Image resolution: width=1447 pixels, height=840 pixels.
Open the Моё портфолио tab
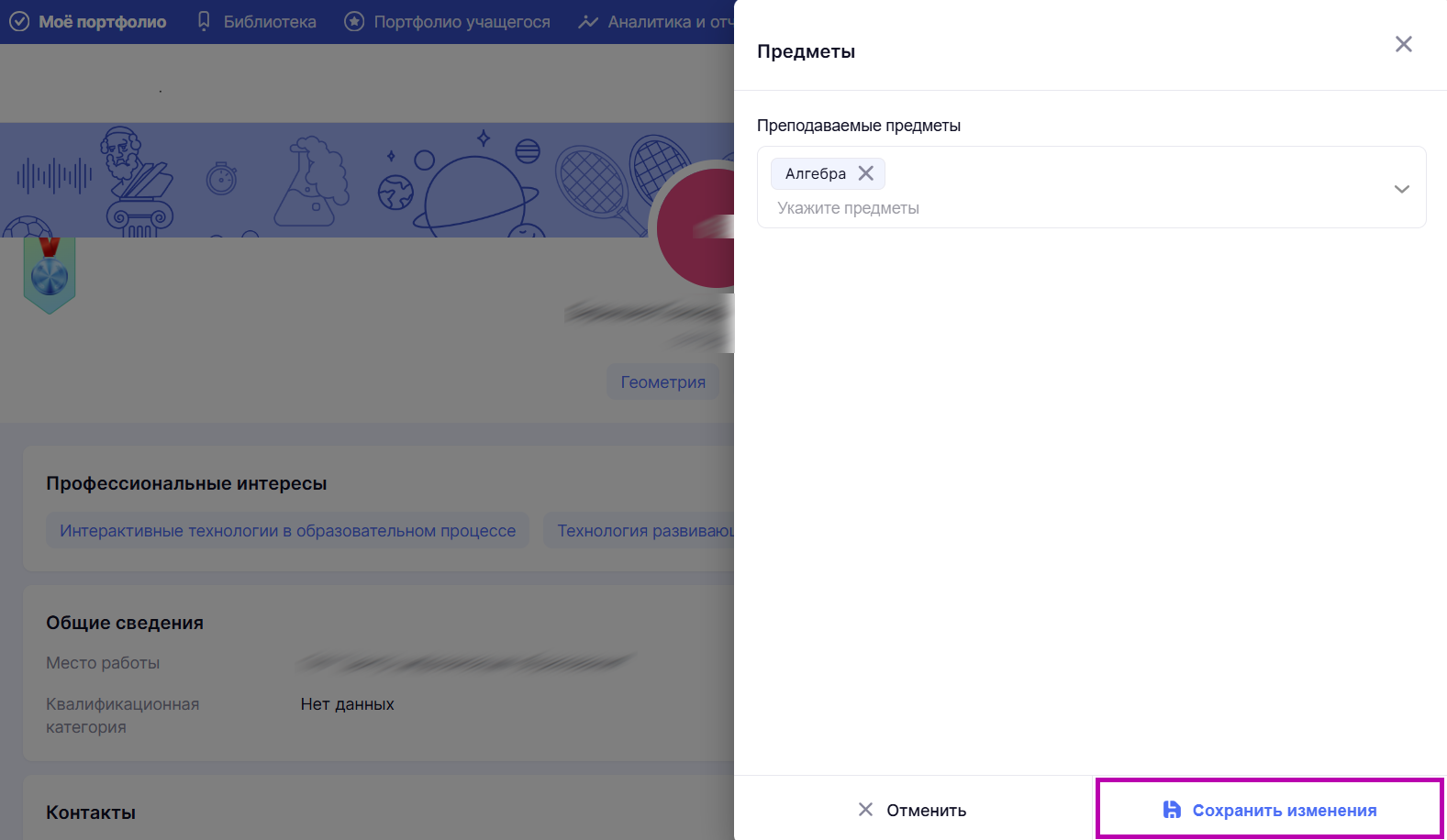tap(89, 21)
